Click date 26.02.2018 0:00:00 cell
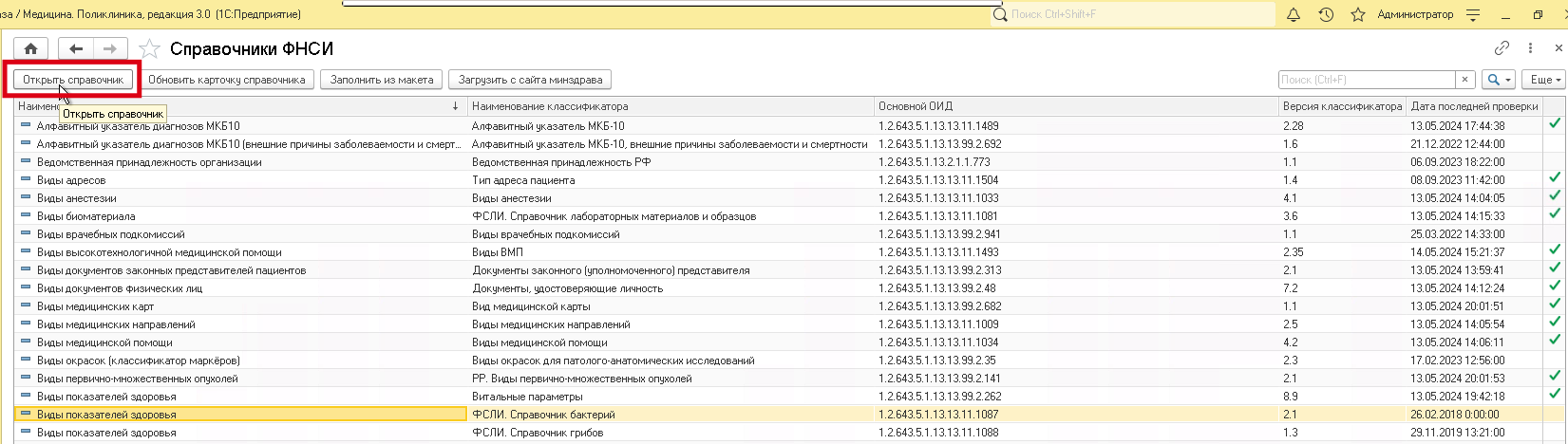 tap(1474, 414)
